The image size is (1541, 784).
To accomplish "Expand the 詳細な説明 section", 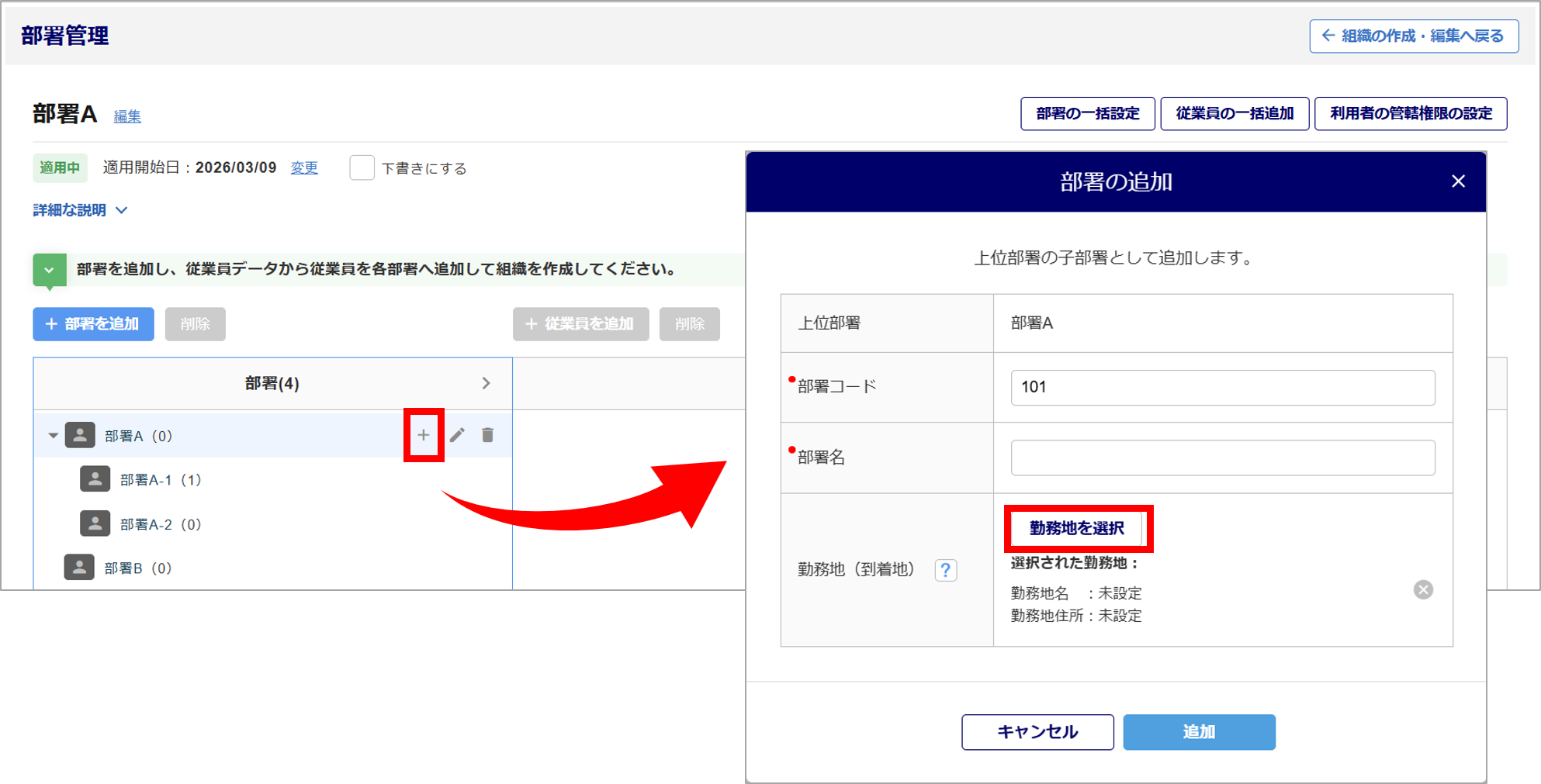I will (x=80, y=210).
